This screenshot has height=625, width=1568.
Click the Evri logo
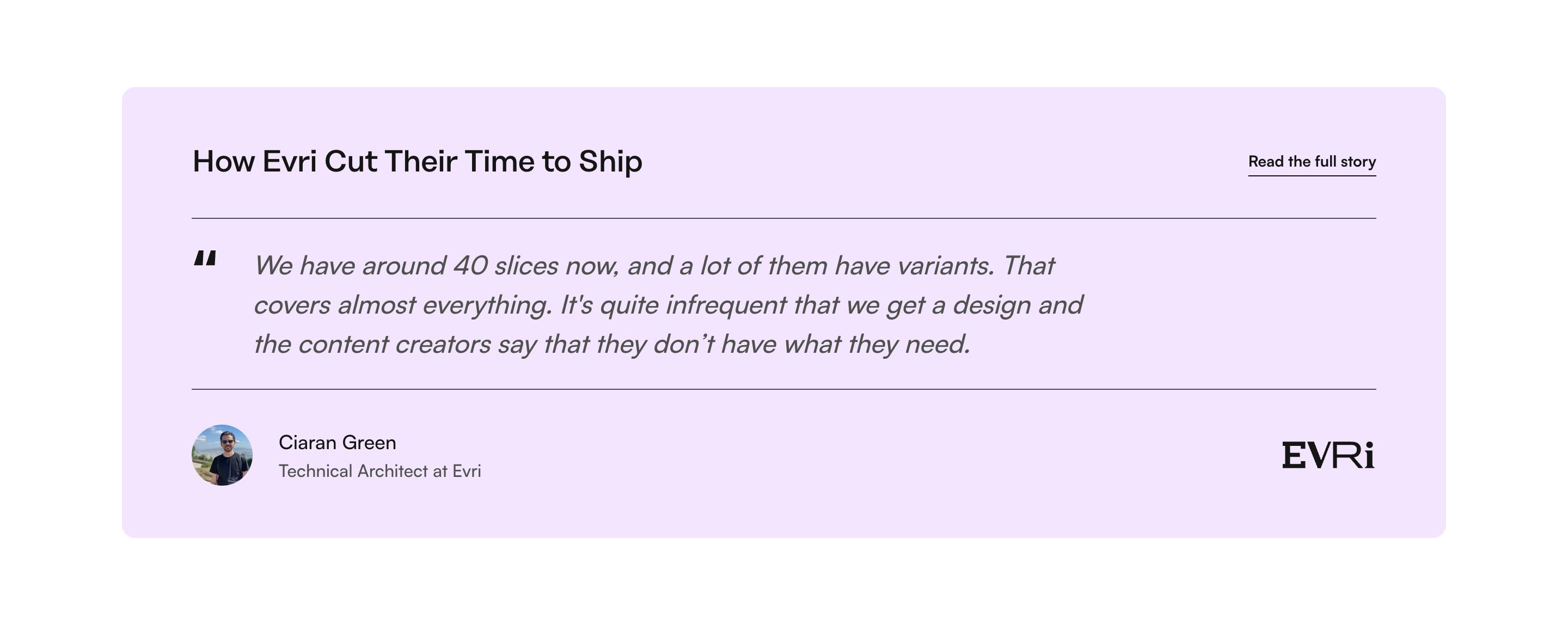[1327, 455]
